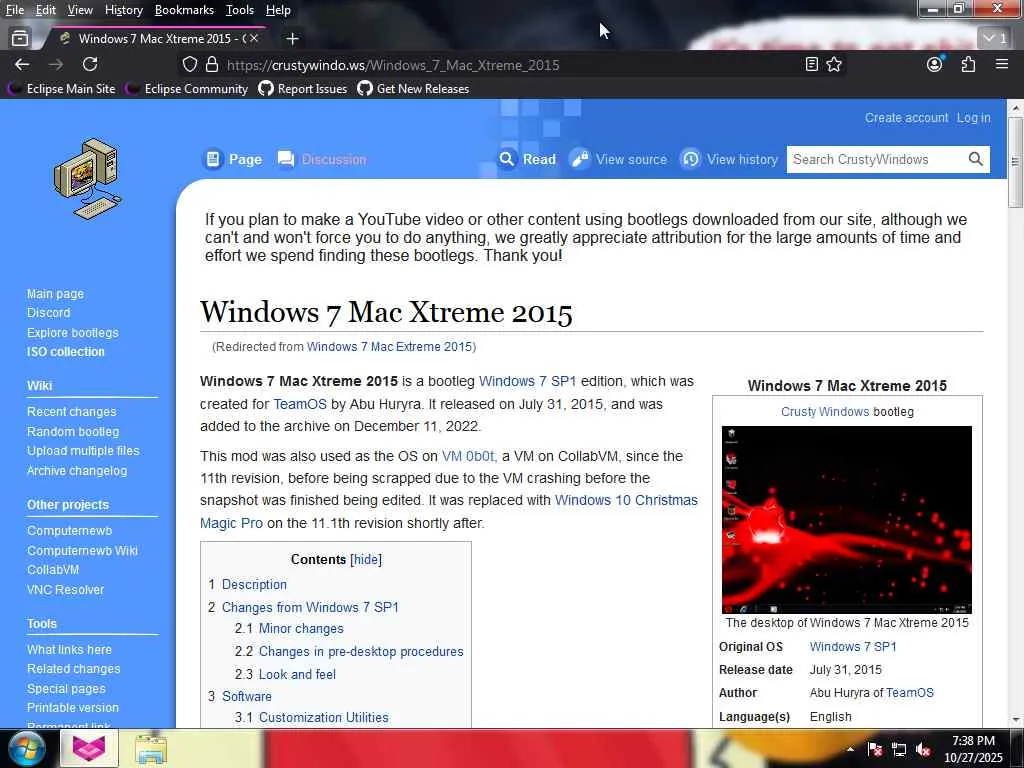
Task: Open the account icon in the toolbar
Action: 935,64
